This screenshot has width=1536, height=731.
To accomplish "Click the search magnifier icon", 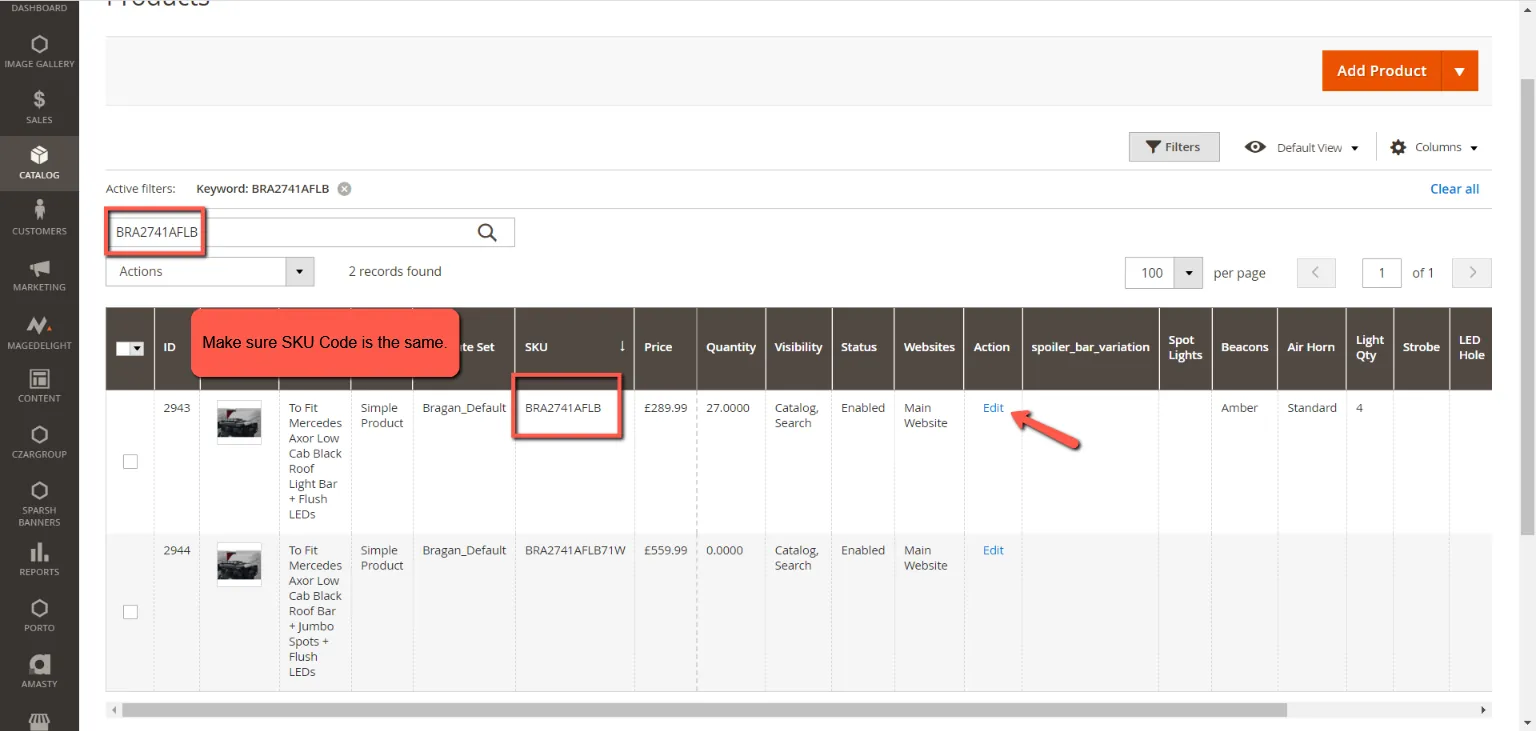I will [x=487, y=232].
